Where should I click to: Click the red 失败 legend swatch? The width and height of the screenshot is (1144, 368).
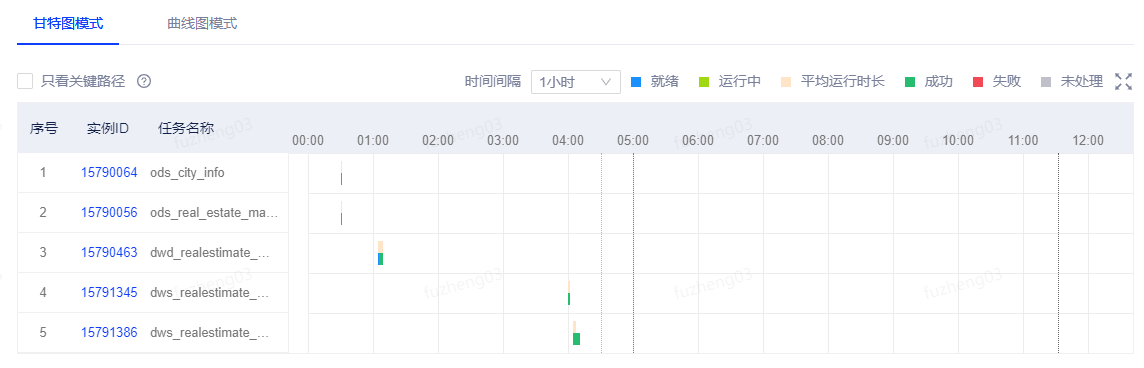[978, 82]
